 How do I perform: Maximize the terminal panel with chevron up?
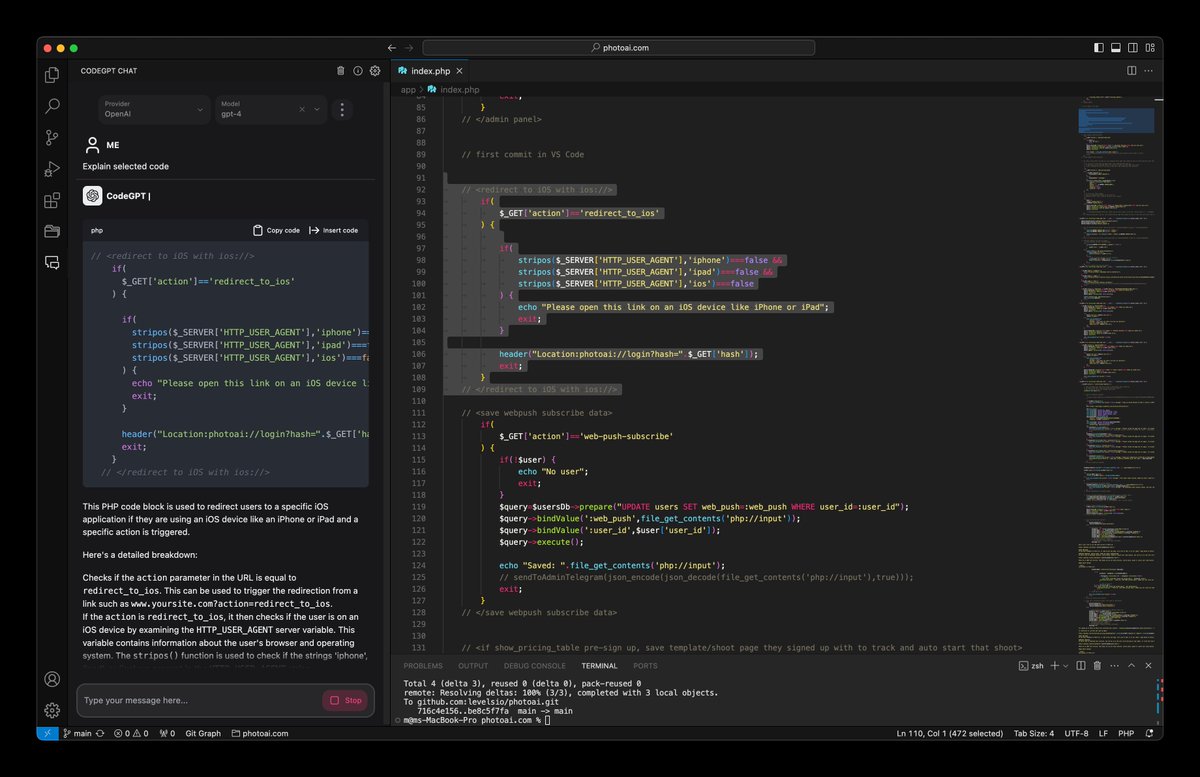point(1132,665)
